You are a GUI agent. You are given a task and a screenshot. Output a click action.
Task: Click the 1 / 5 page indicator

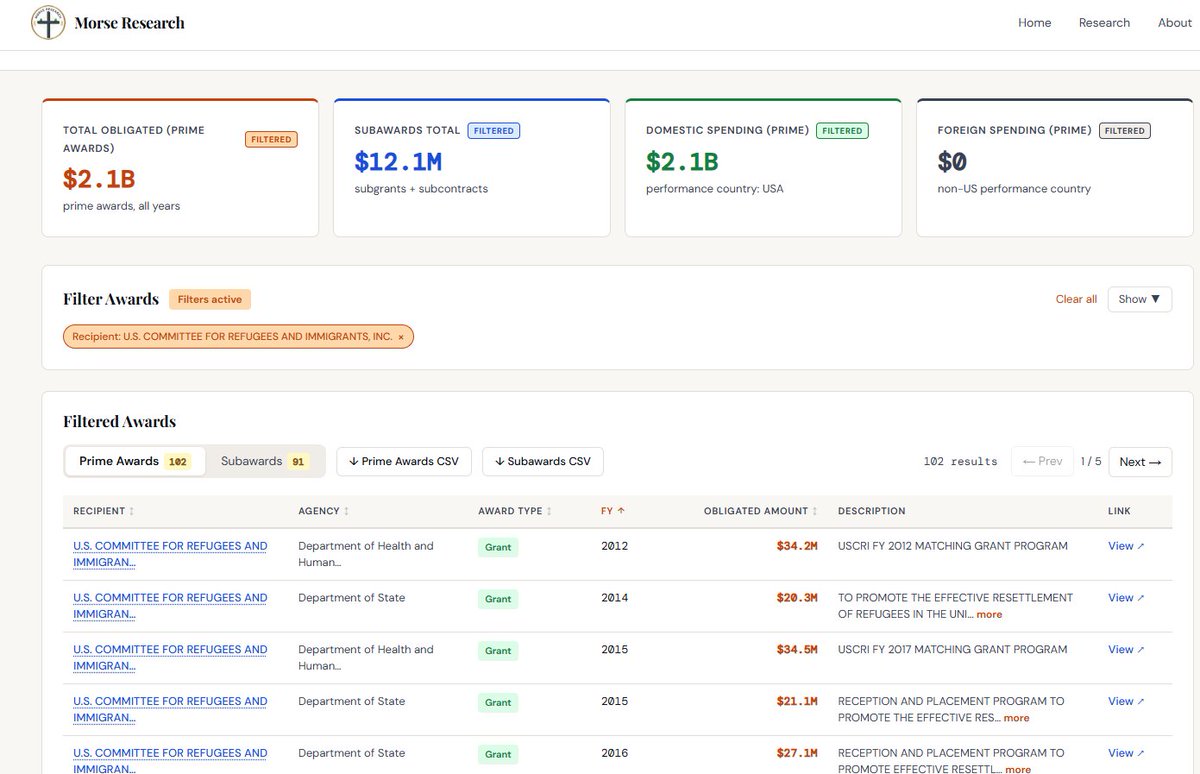click(1091, 461)
